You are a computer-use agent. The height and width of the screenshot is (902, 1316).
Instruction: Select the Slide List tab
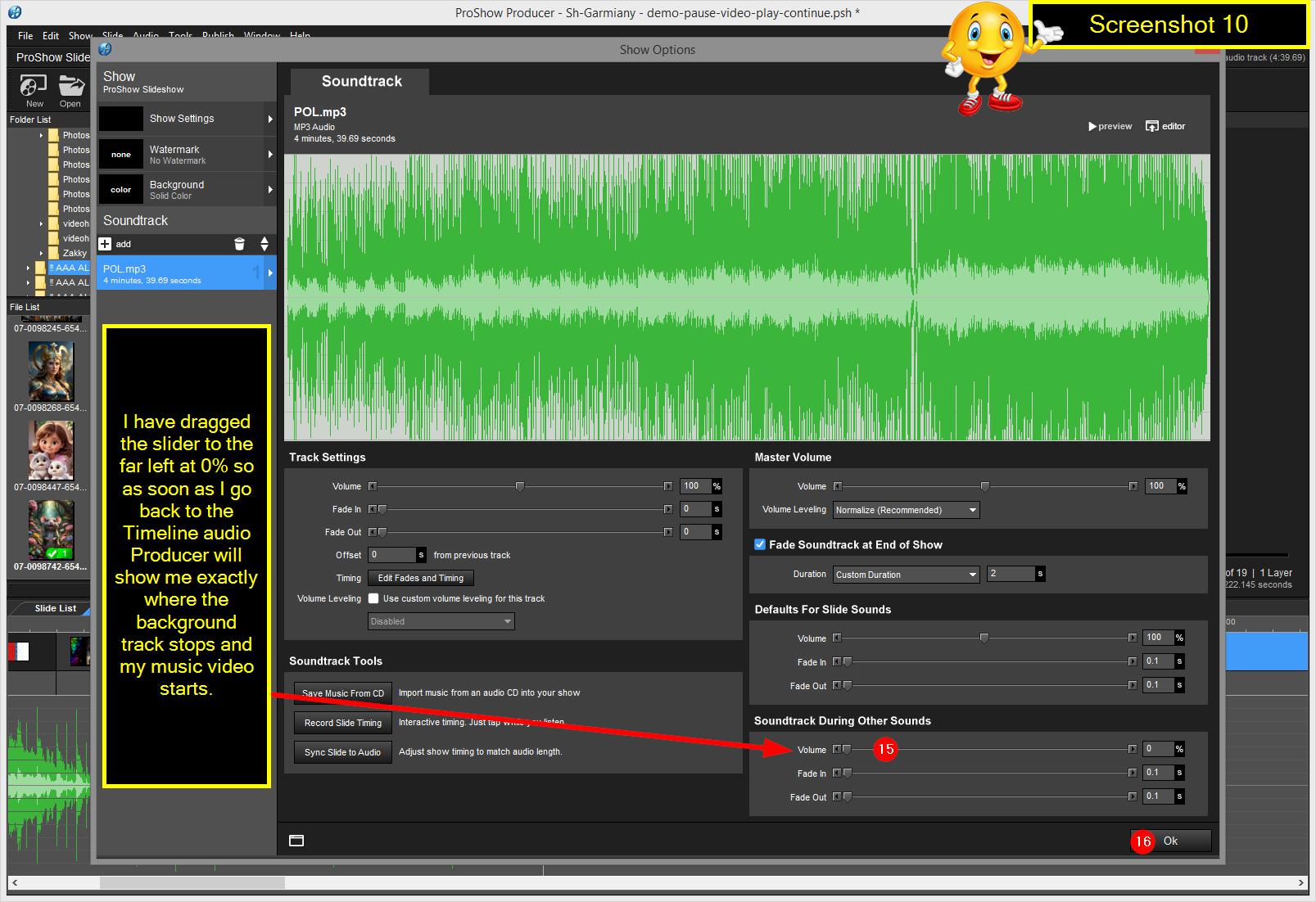[55, 608]
